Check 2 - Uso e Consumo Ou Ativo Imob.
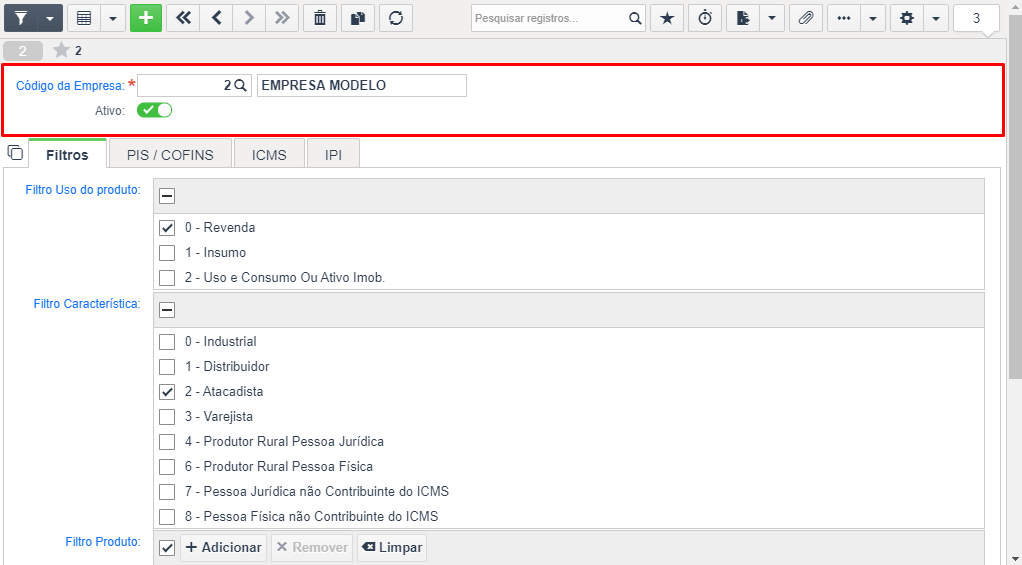1022x565 pixels. pos(167,278)
